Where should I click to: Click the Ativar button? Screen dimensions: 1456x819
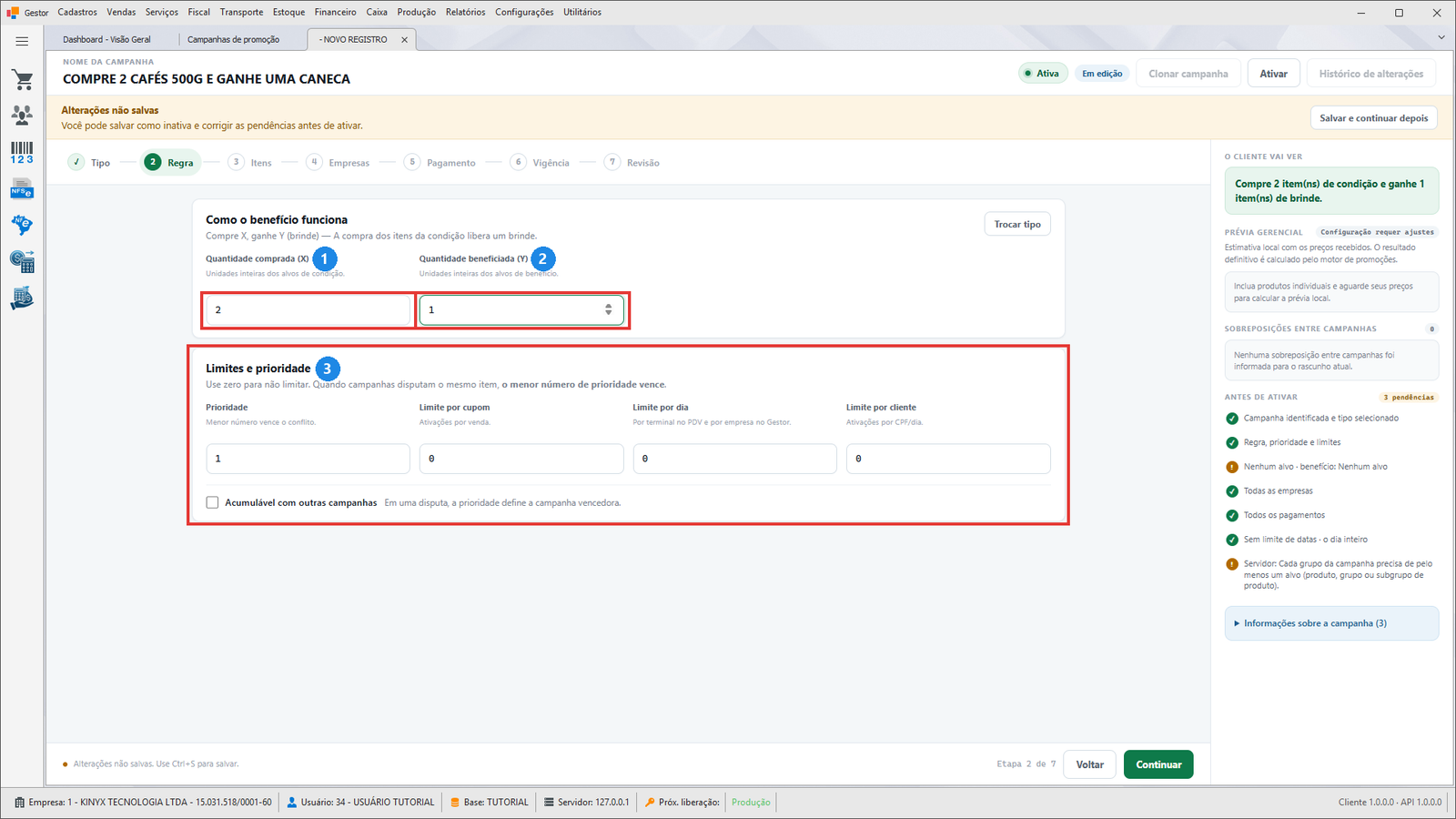click(x=1274, y=74)
